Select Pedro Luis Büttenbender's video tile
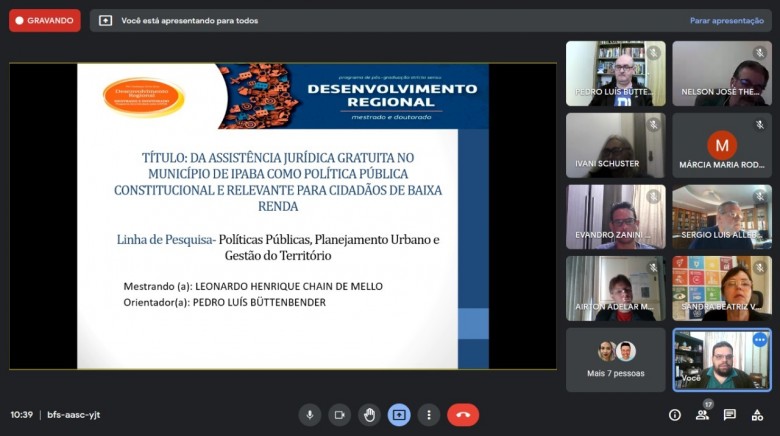Viewport: 780px width, 436px height. tap(615, 73)
